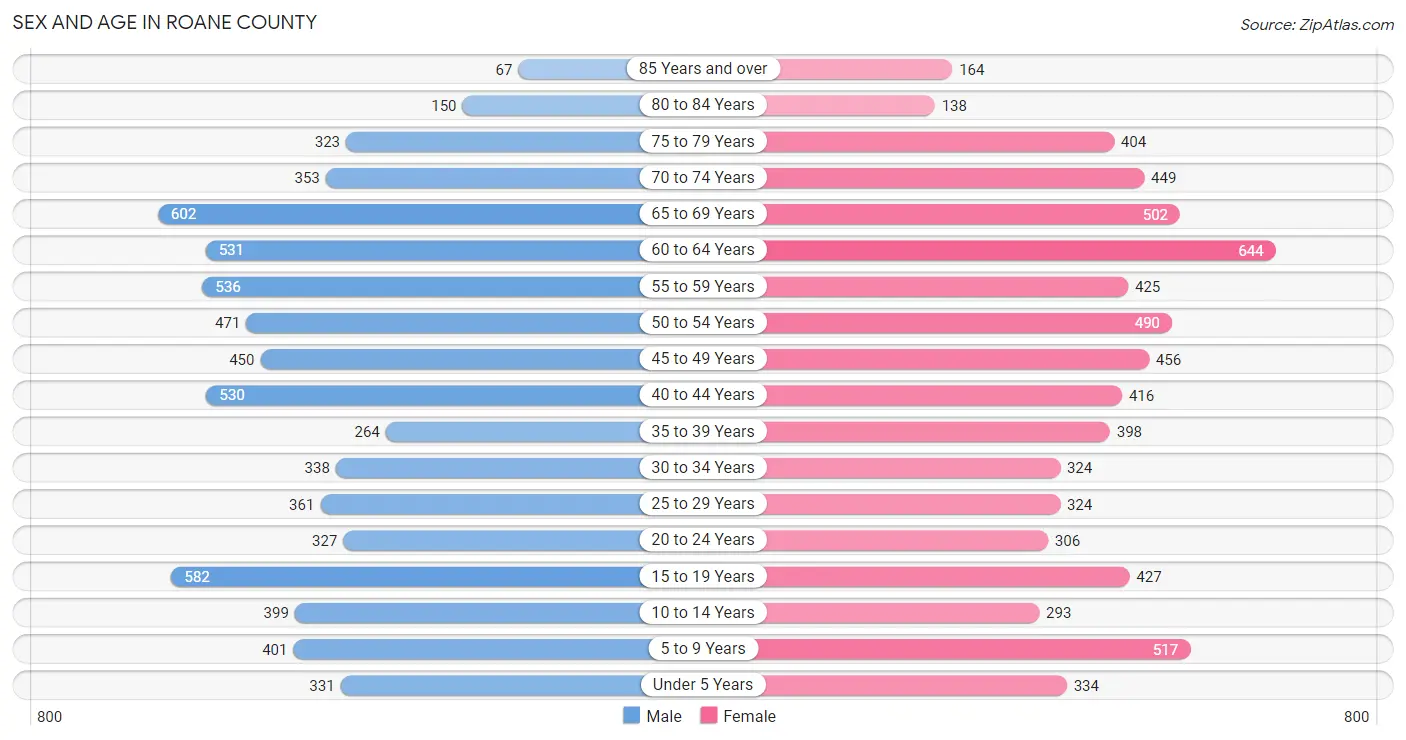Click the 40 to 44 Years label
This screenshot has width=1406, height=740.
pos(703,395)
